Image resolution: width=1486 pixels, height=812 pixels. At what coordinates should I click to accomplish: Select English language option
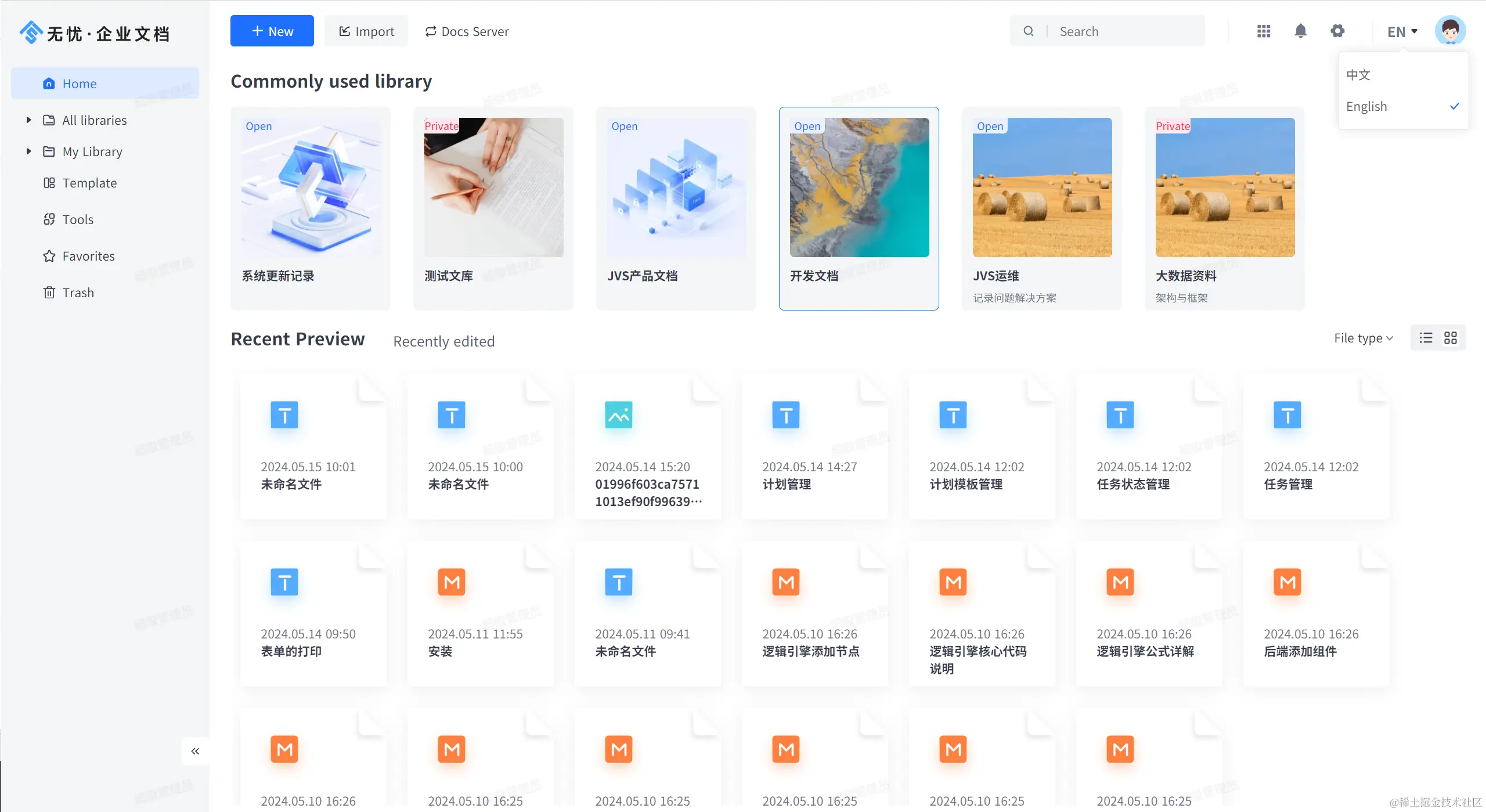[x=1366, y=106]
